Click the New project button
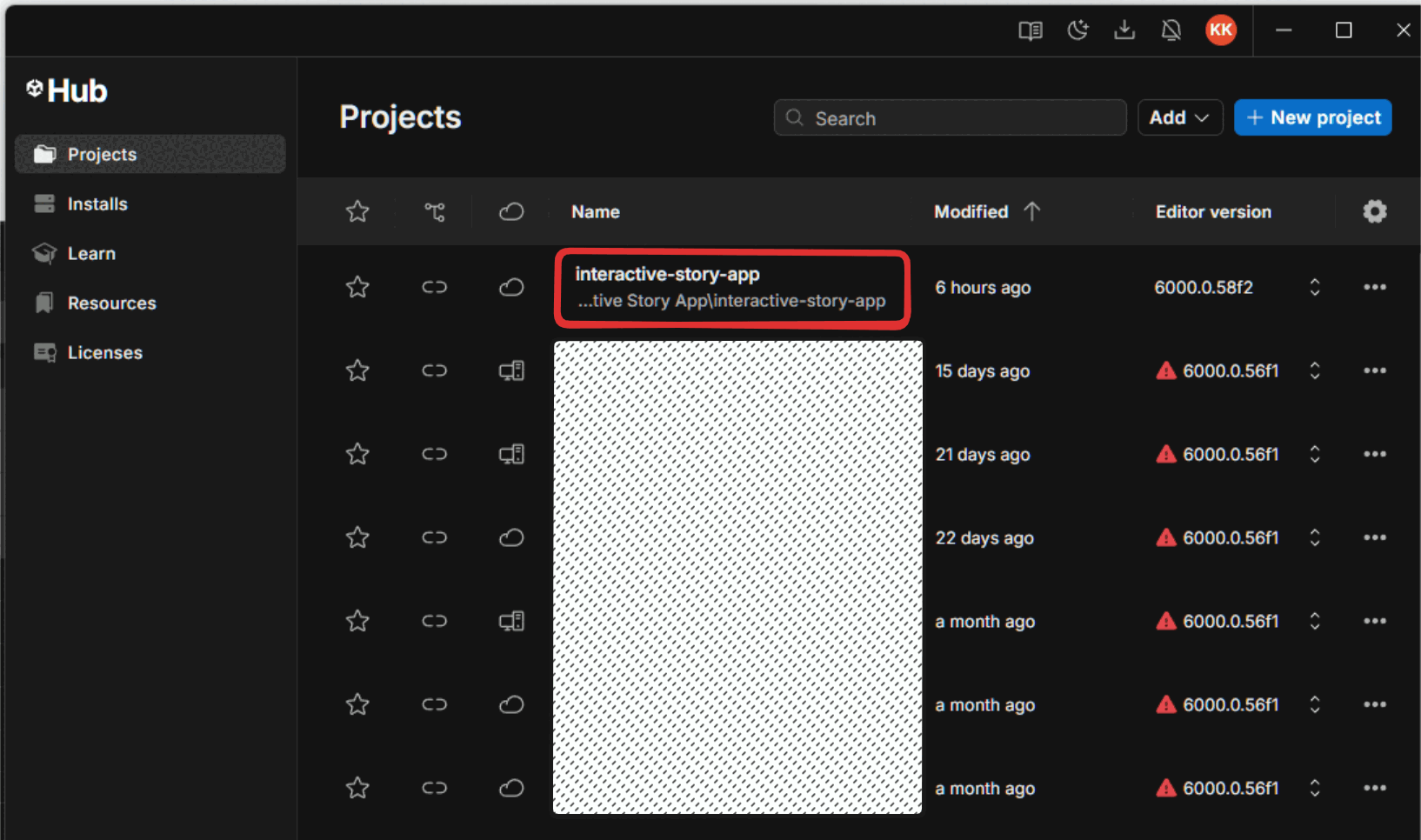1421x840 pixels. coord(1312,117)
